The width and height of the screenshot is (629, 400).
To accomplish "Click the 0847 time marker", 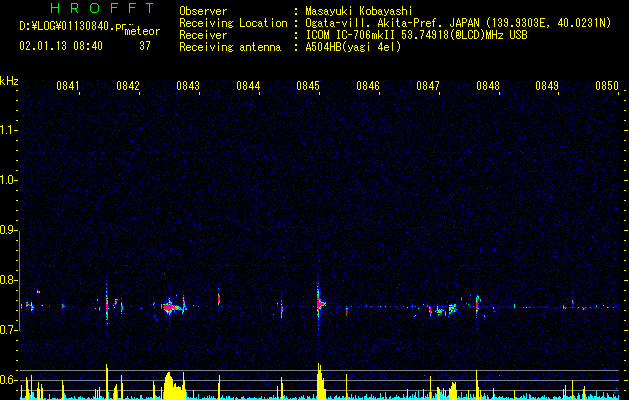I will tap(428, 86).
